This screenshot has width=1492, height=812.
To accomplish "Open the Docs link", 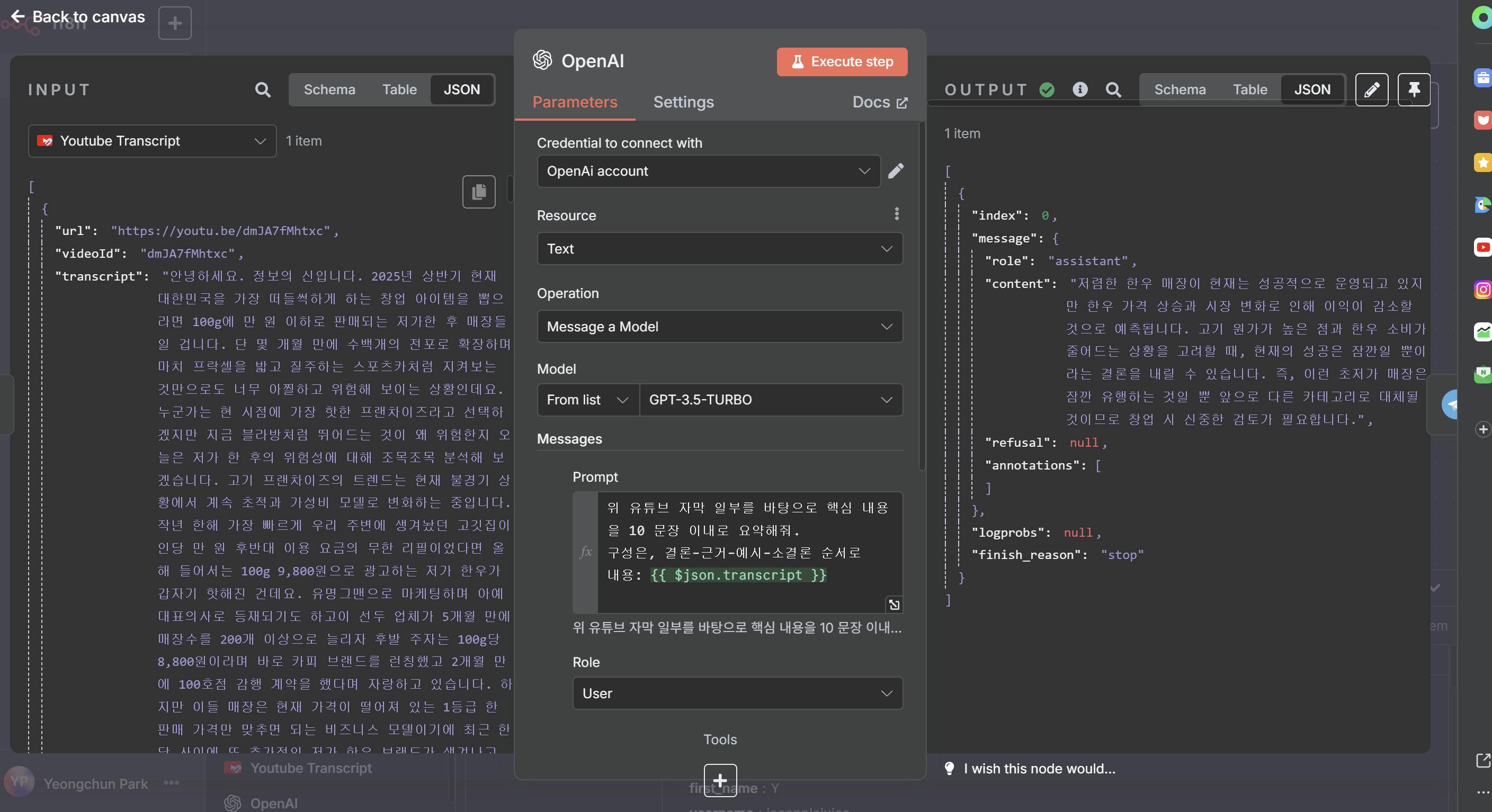I will click(x=879, y=102).
